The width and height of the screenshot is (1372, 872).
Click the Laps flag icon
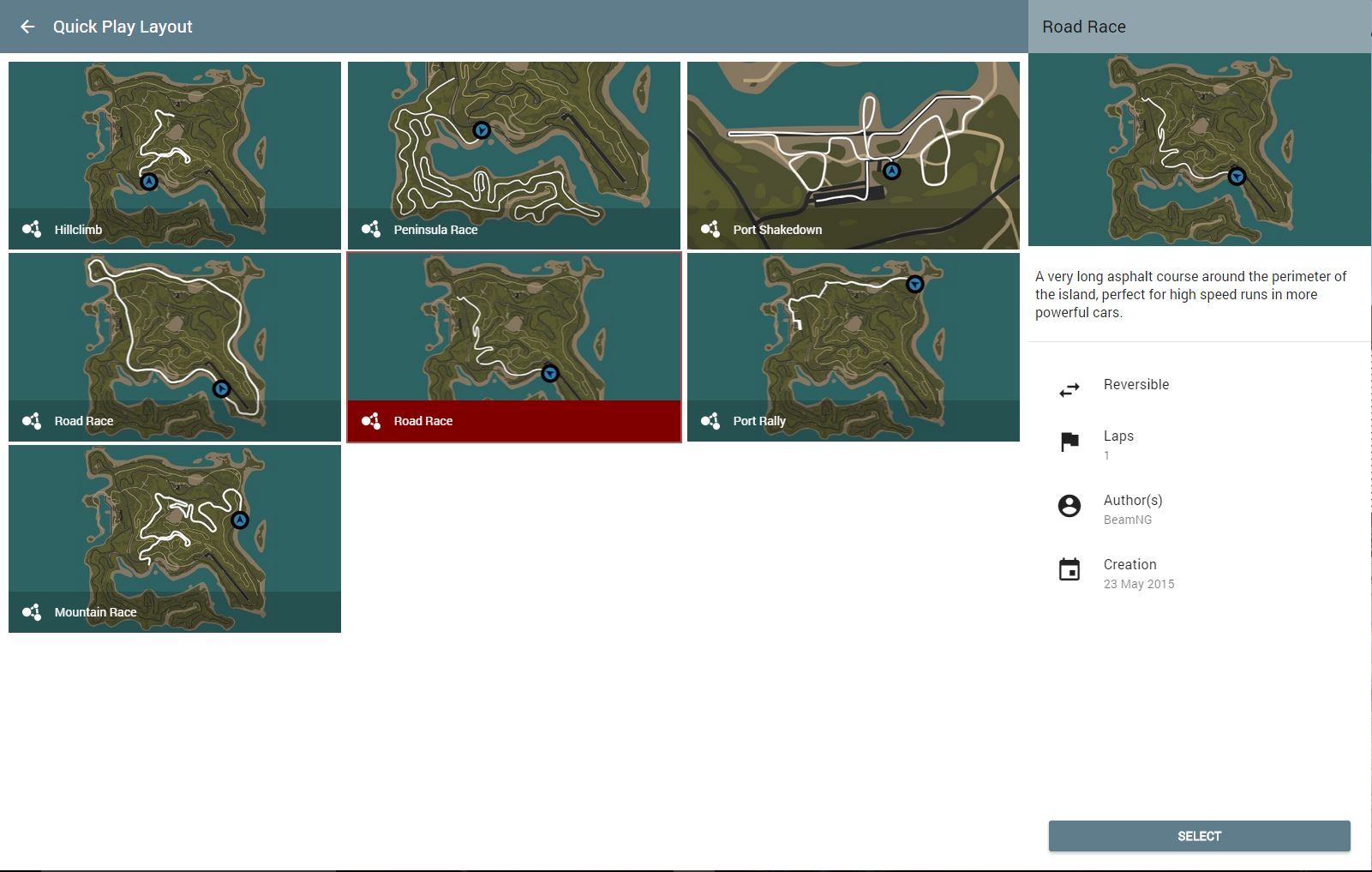click(x=1069, y=442)
